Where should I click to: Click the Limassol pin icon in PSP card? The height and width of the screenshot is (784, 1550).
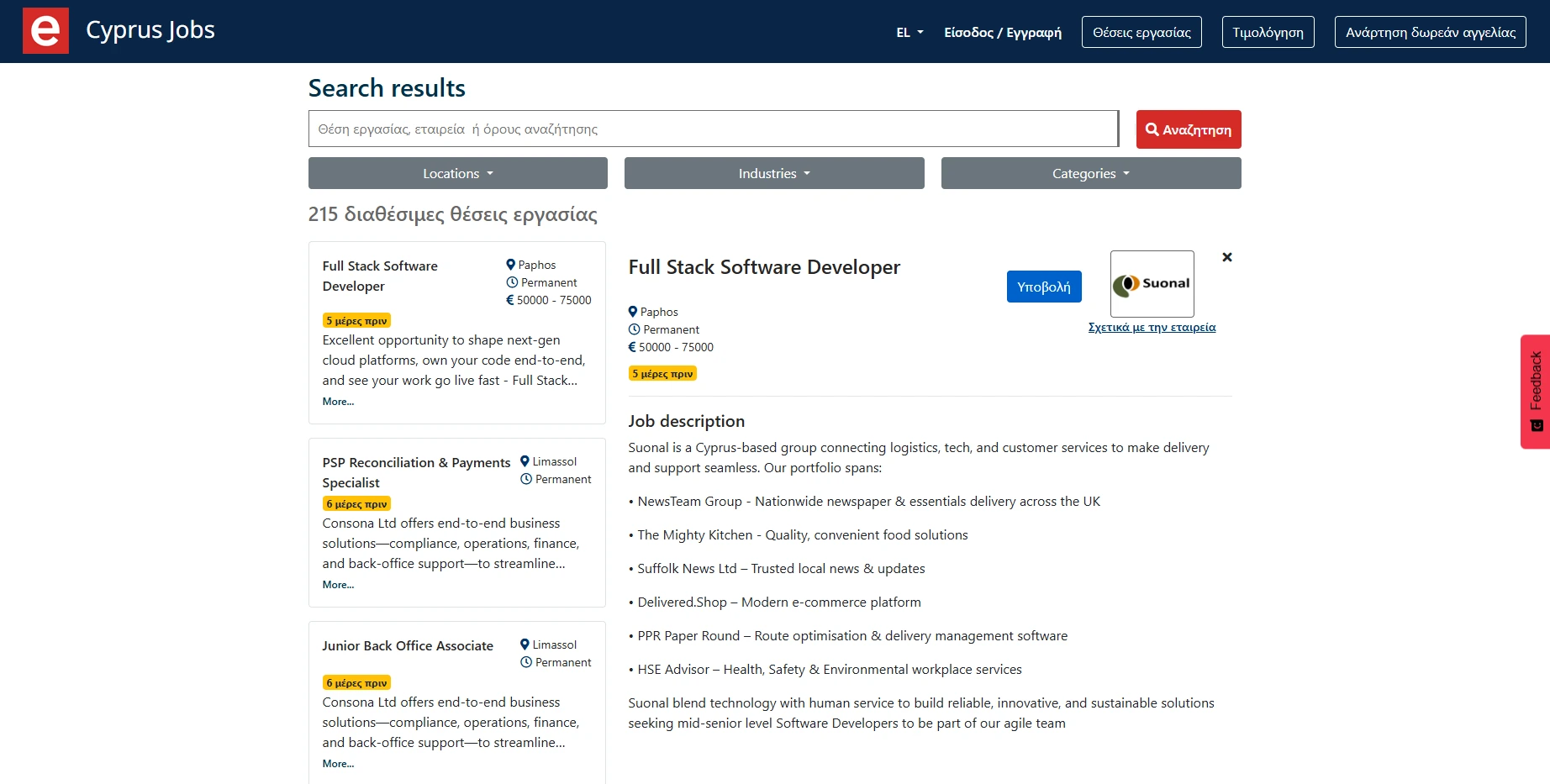[525, 461]
